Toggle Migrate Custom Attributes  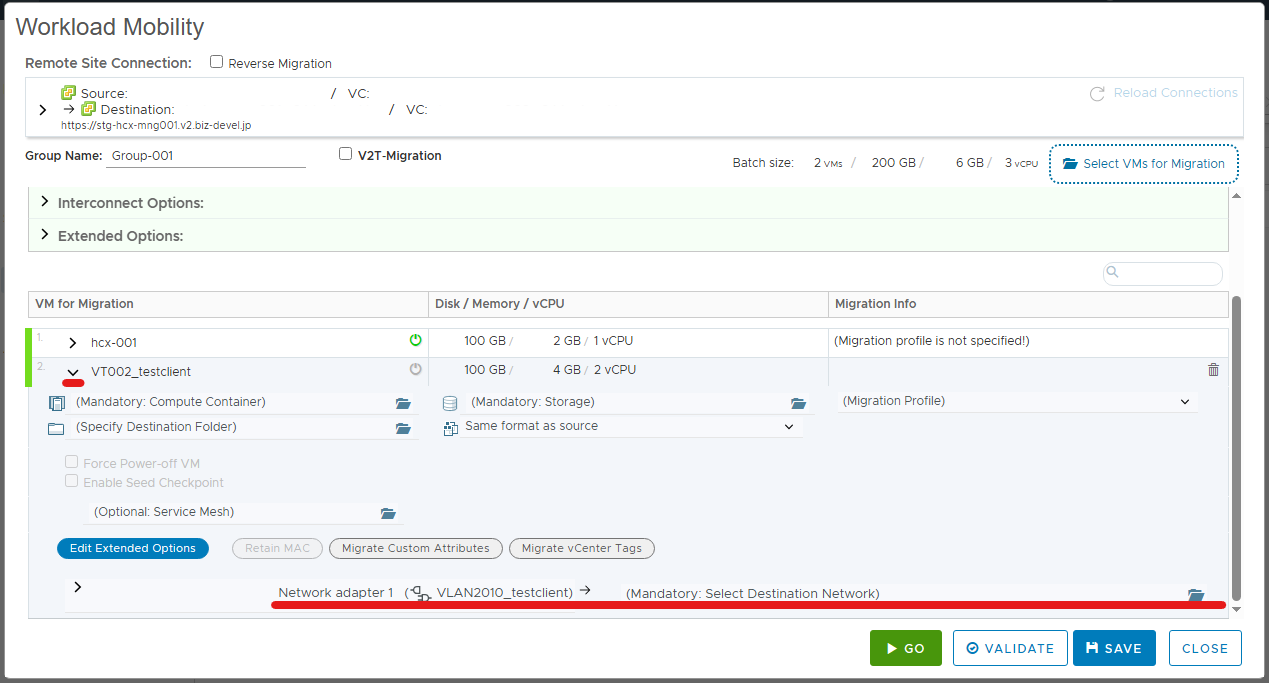pyautogui.click(x=416, y=548)
